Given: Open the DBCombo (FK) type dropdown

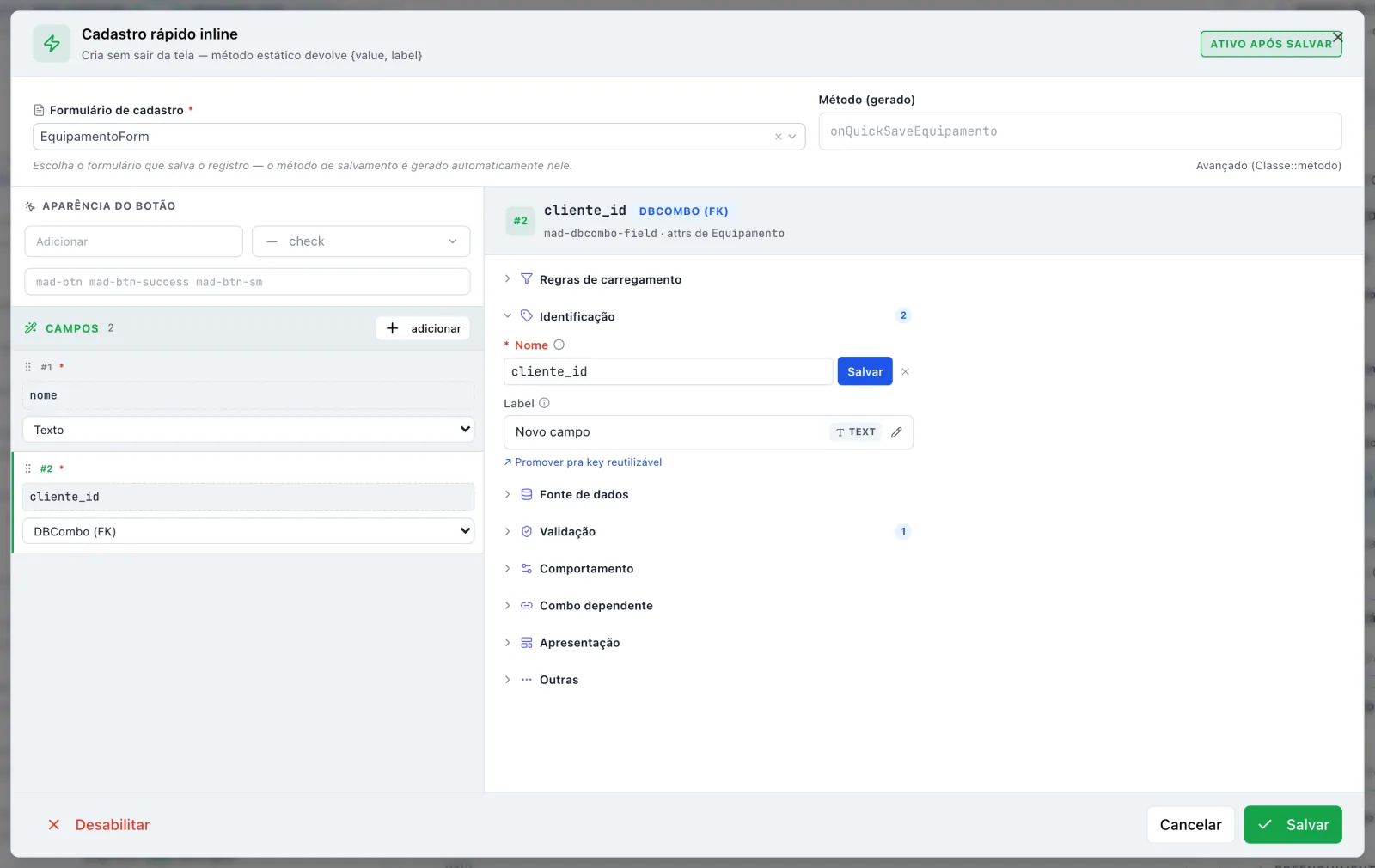Looking at the screenshot, I should tap(248, 531).
